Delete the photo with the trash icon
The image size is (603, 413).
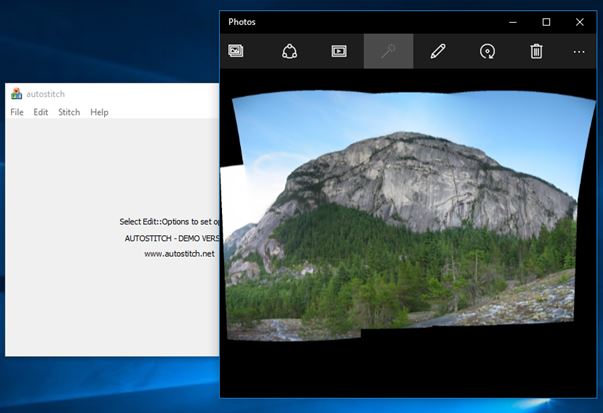536,51
